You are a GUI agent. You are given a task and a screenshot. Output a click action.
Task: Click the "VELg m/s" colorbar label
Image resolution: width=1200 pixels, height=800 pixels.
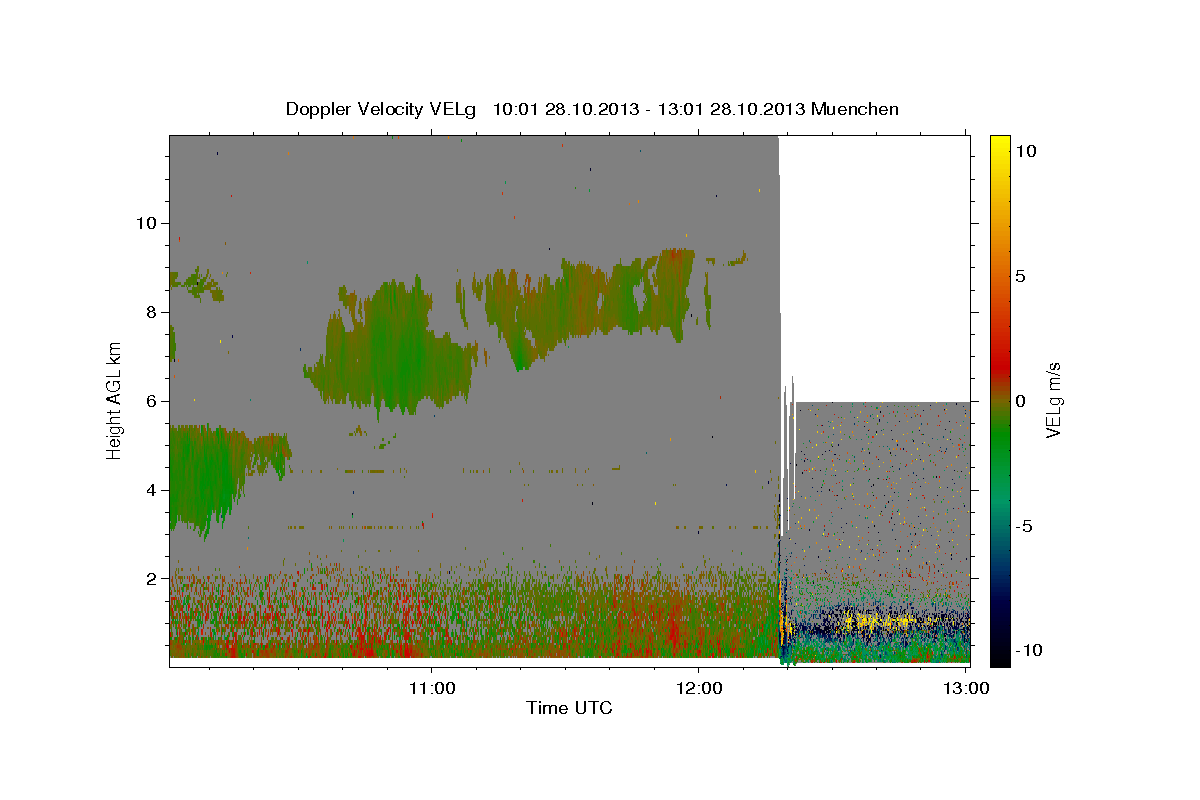pyautogui.click(x=1053, y=399)
